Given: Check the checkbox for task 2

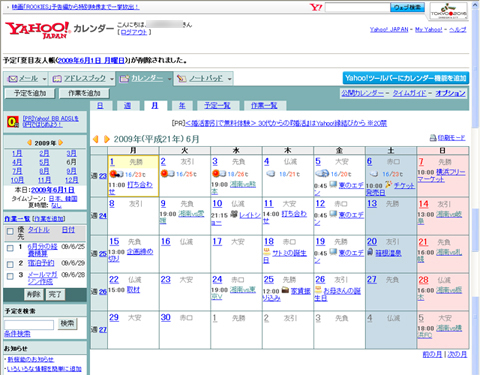Looking at the screenshot, I should point(10,264).
